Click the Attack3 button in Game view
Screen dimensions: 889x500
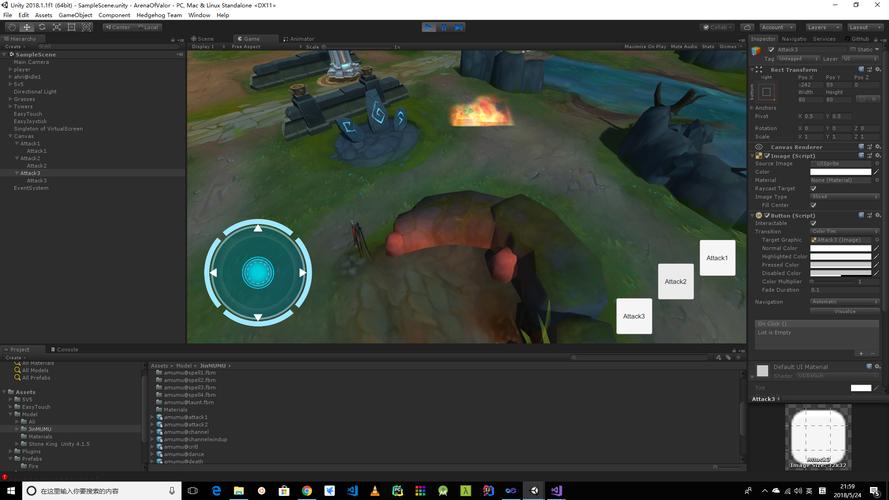634,316
